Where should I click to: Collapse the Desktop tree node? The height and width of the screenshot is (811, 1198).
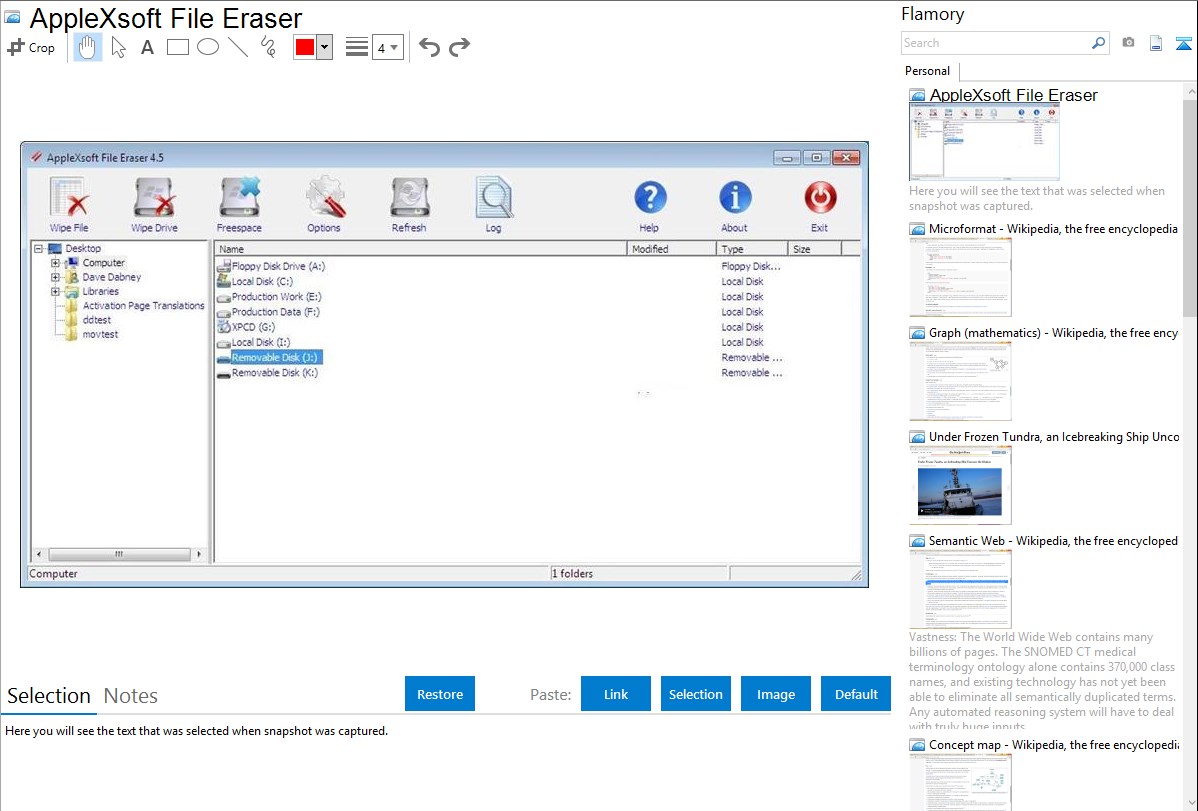point(38,248)
